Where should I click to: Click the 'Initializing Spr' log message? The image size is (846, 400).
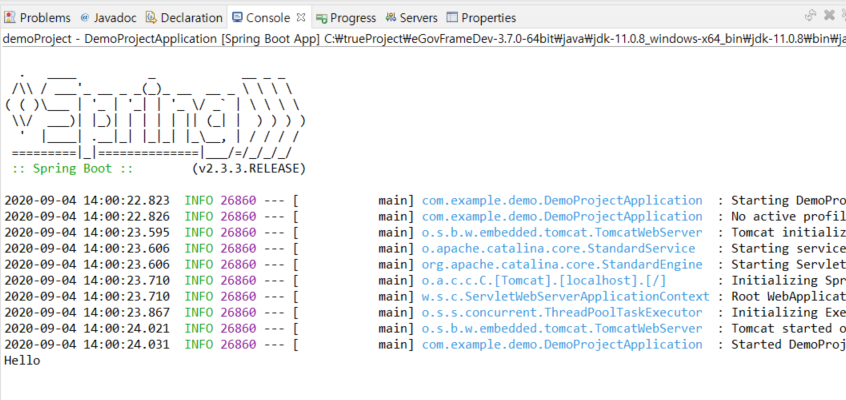(x=788, y=281)
